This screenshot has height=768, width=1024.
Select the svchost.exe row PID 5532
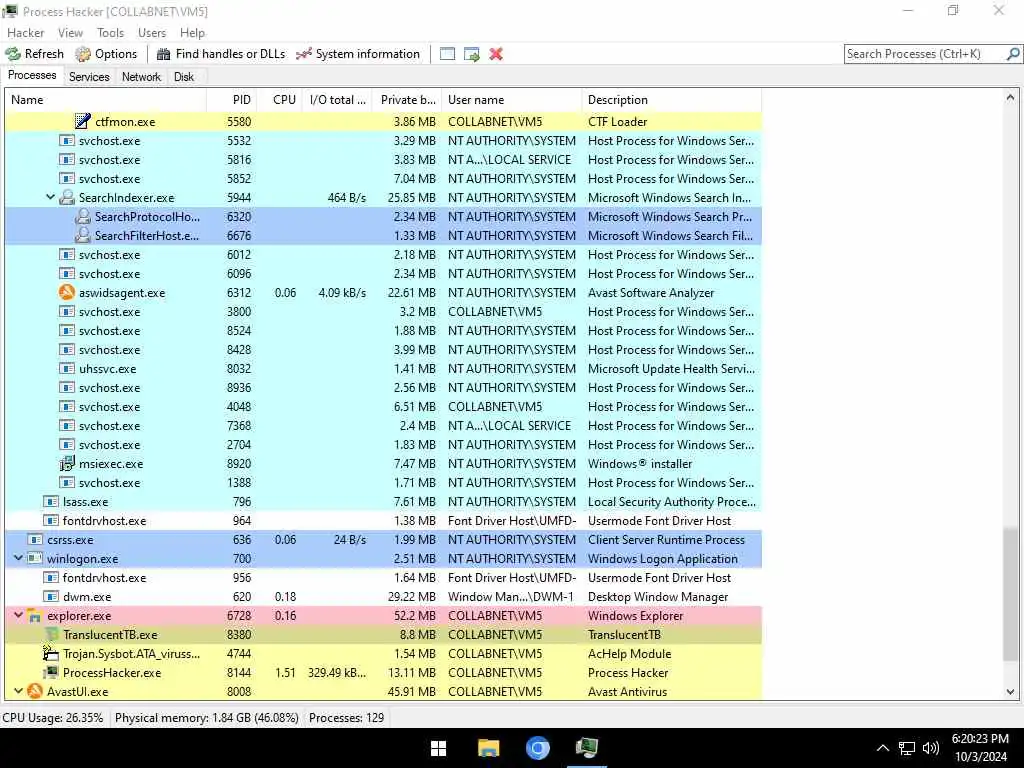click(383, 140)
